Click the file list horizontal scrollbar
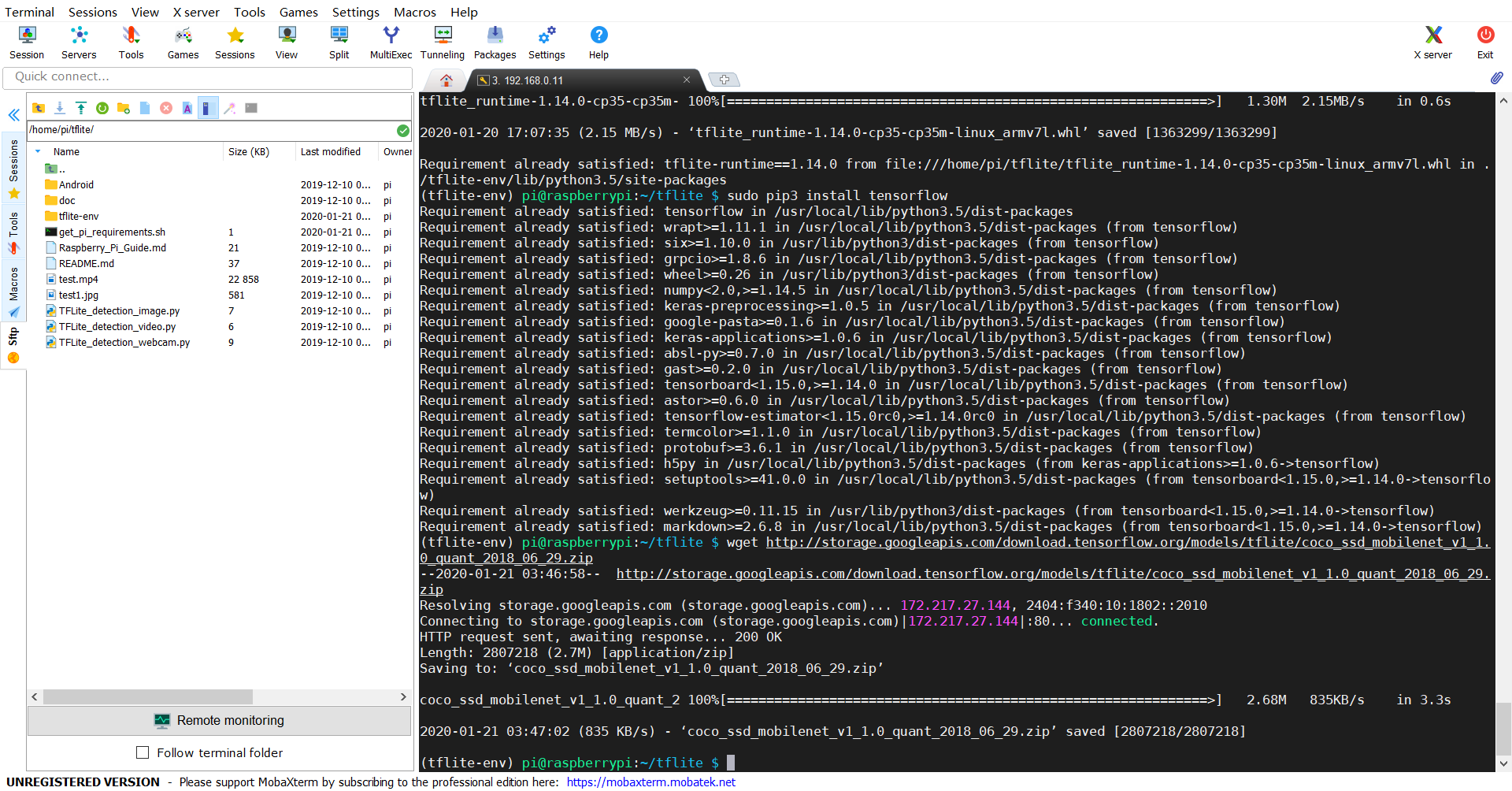1512x791 pixels. (148, 697)
